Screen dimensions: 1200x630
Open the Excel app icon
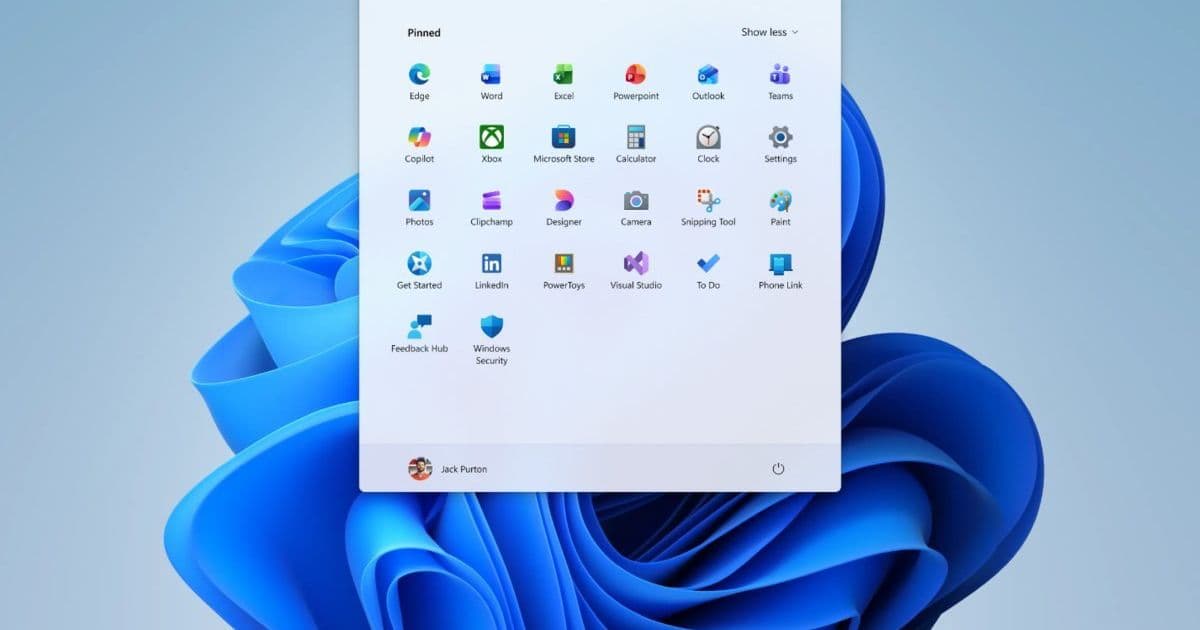(563, 74)
